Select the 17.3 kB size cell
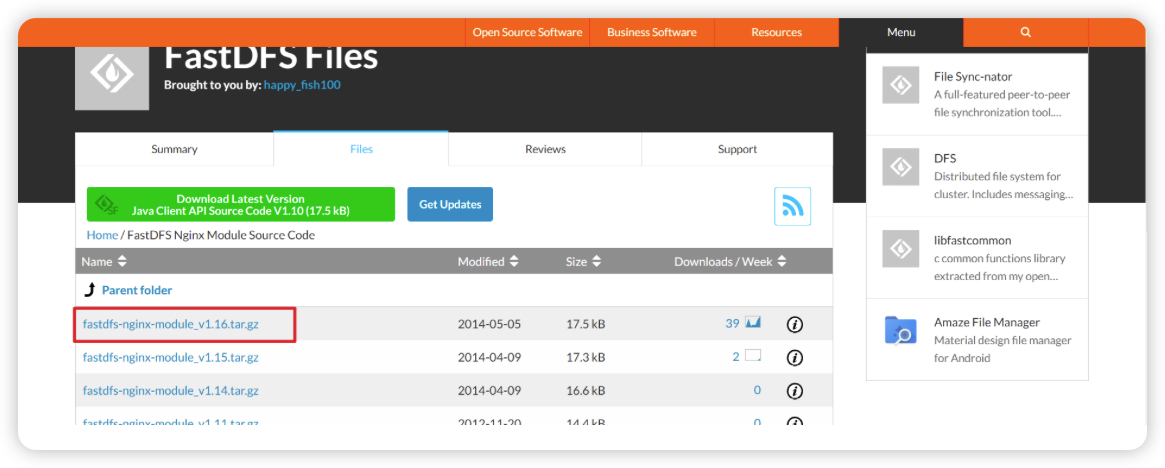Image resolution: width=1165 pixels, height=468 pixels. click(585, 357)
